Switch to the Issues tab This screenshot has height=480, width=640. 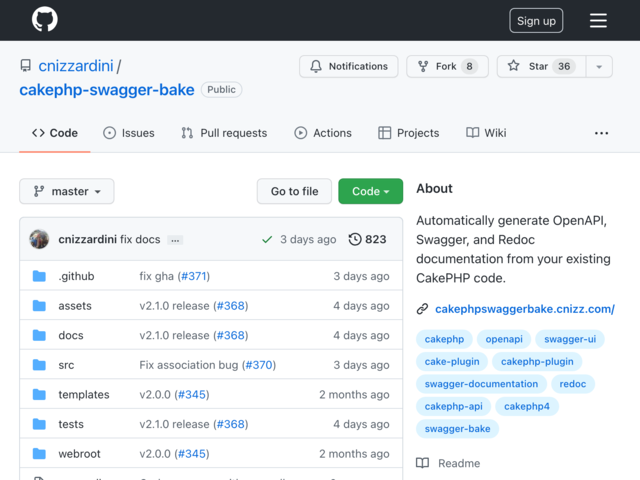click(129, 133)
